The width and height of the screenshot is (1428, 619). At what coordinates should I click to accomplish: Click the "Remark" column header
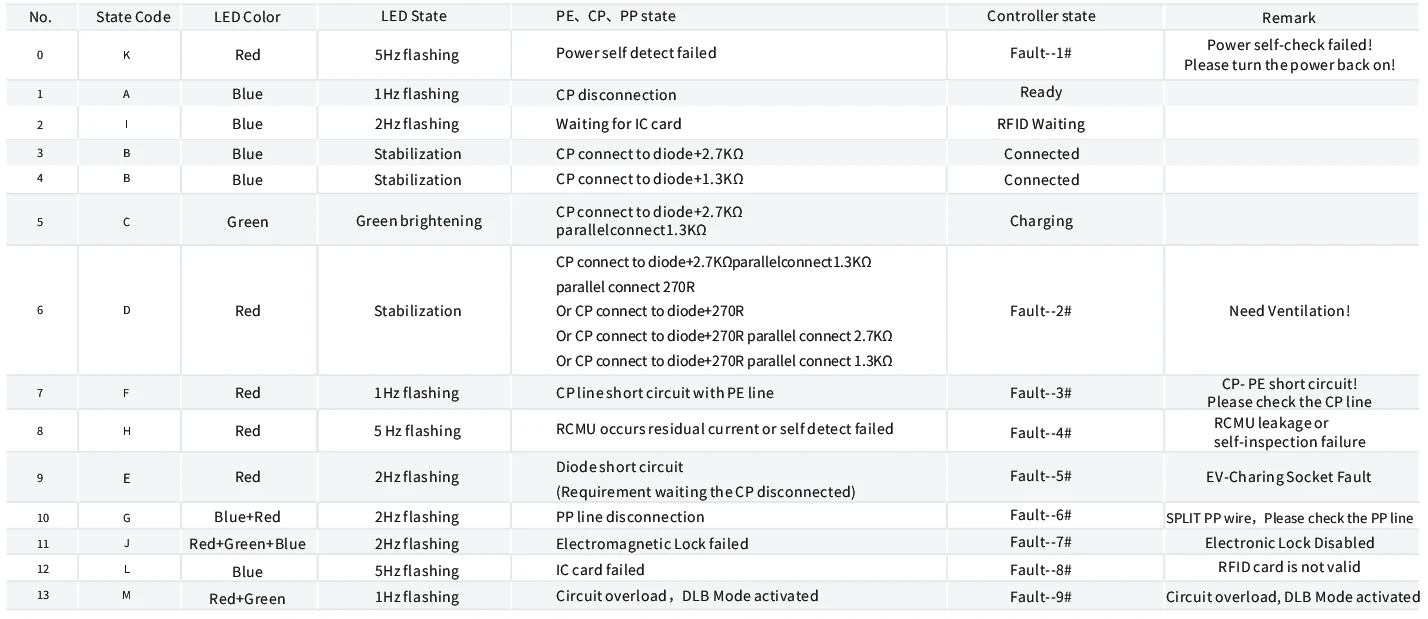pos(1289,18)
